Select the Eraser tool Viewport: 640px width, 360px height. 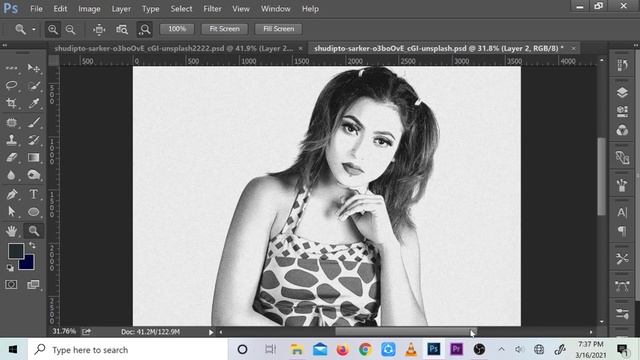[11, 157]
